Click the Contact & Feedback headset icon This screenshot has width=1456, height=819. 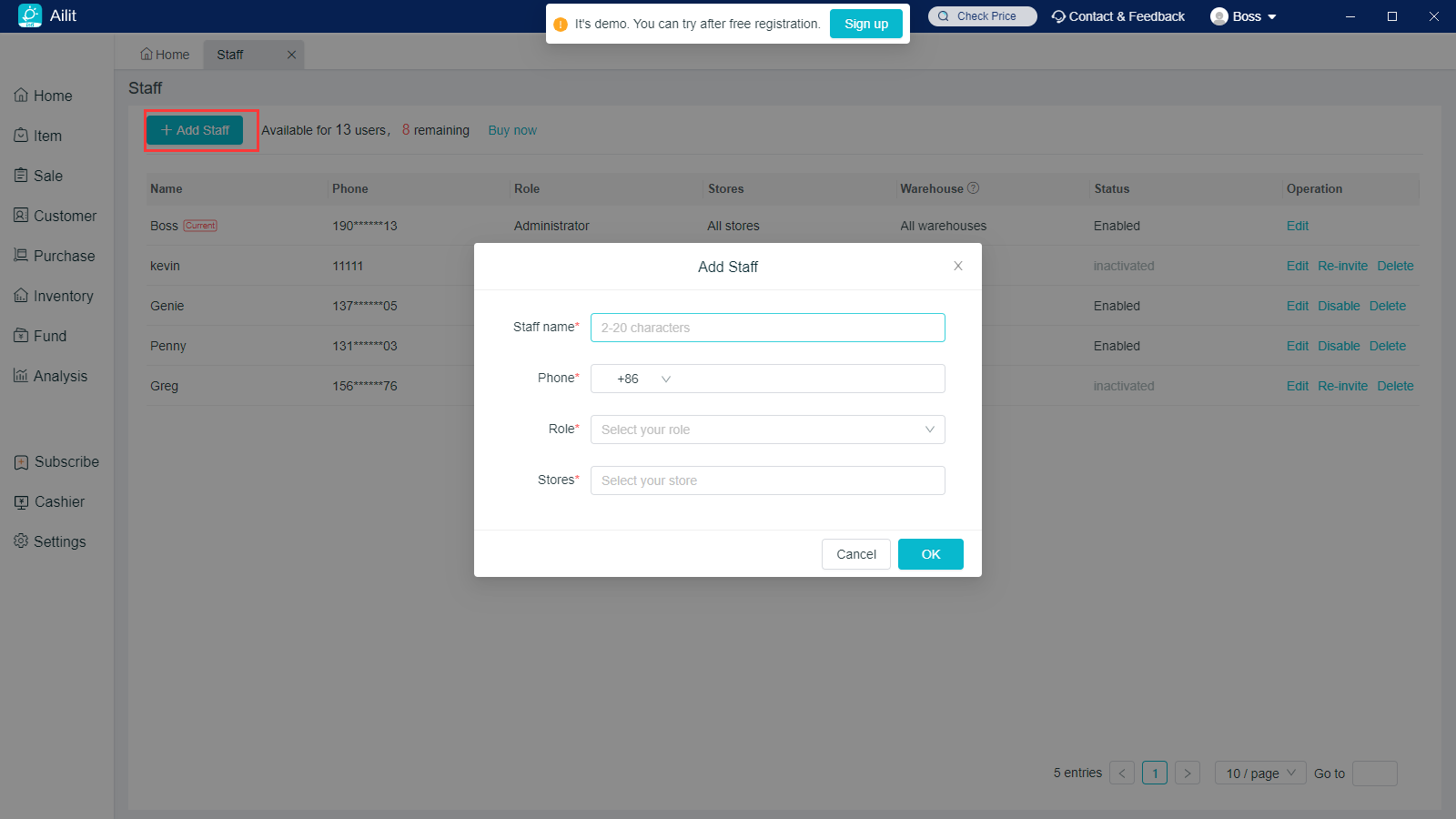tap(1058, 16)
